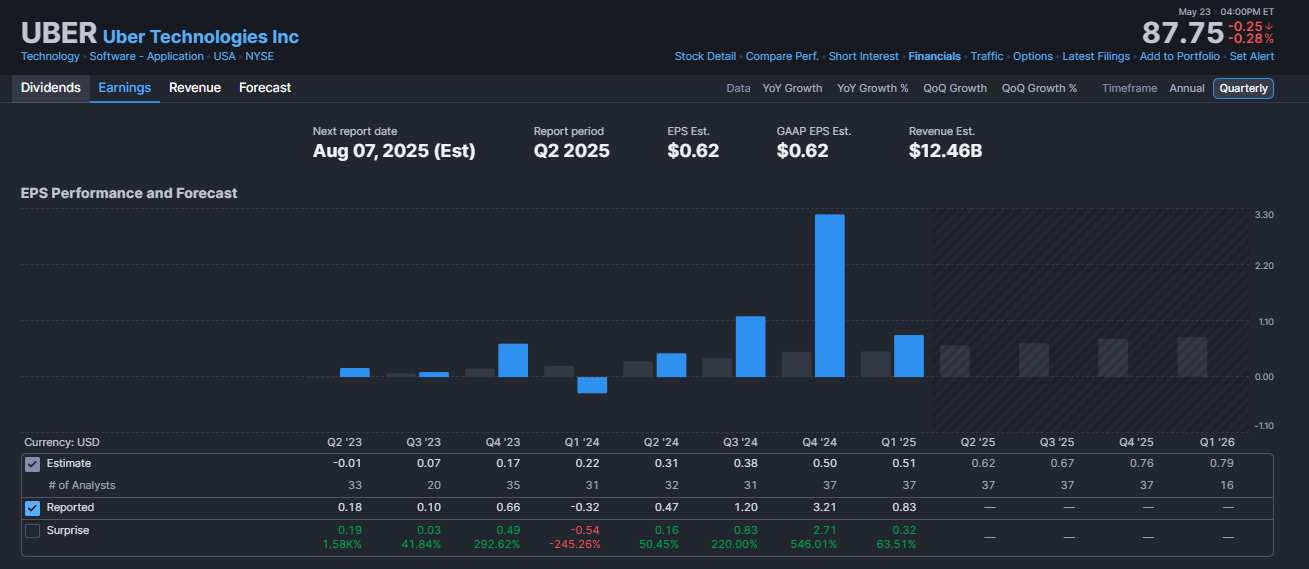Click the 1.58K% surprise value
The height and width of the screenshot is (569, 1309).
pyautogui.click(x=341, y=544)
